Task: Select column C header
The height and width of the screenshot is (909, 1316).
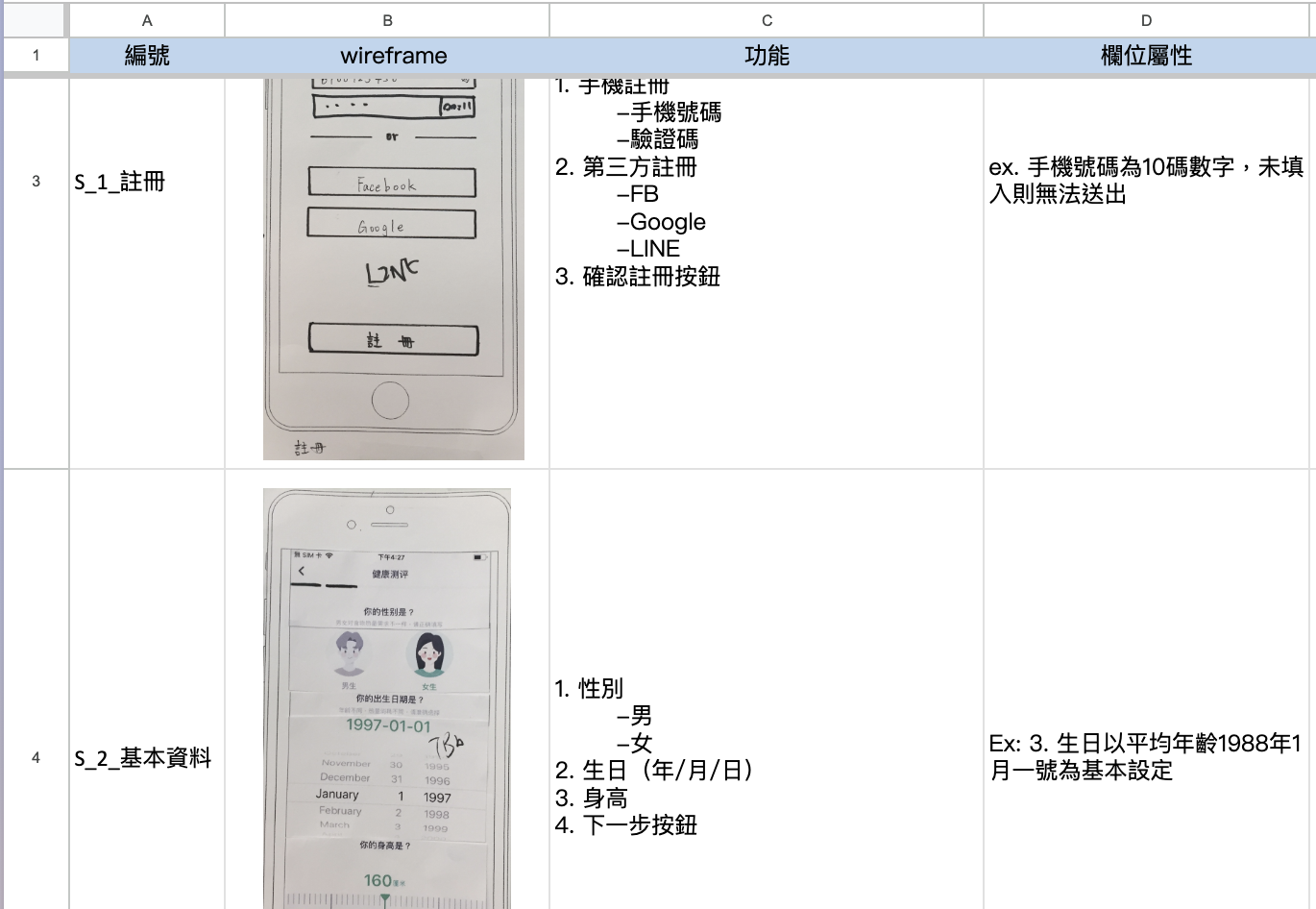Action: tap(767, 20)
